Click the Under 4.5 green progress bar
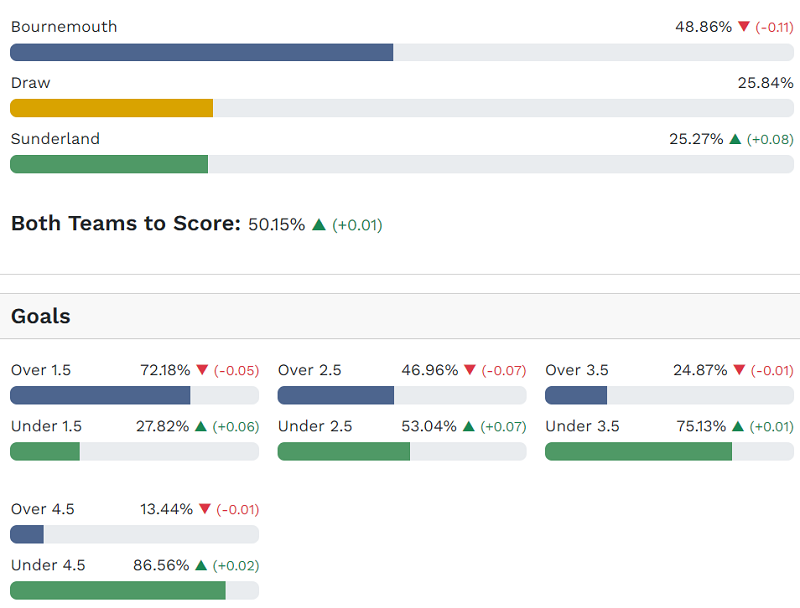The image size is (800, 608). 118,590
